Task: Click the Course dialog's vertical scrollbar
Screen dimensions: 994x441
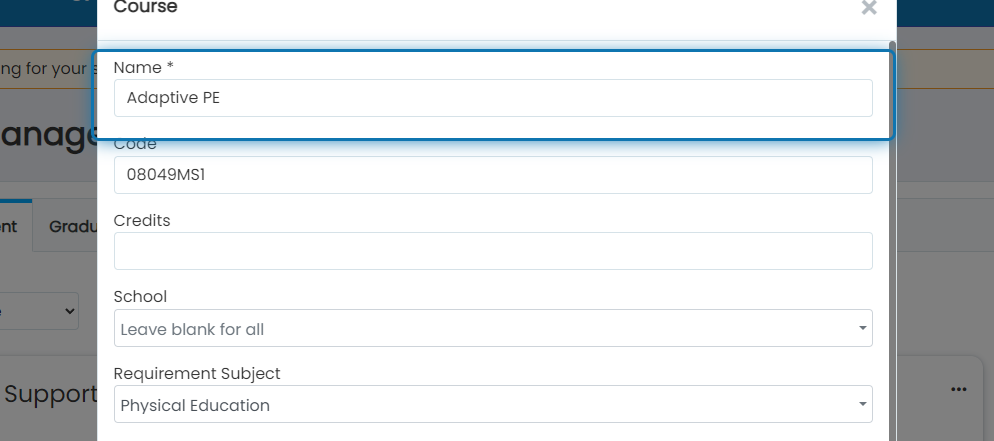Action: point(893,241)
